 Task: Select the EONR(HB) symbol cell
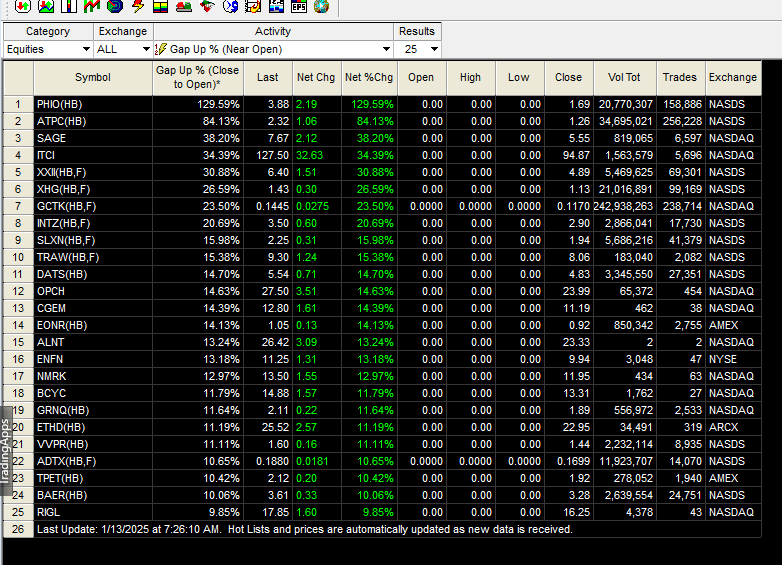(x=93, y=325)
